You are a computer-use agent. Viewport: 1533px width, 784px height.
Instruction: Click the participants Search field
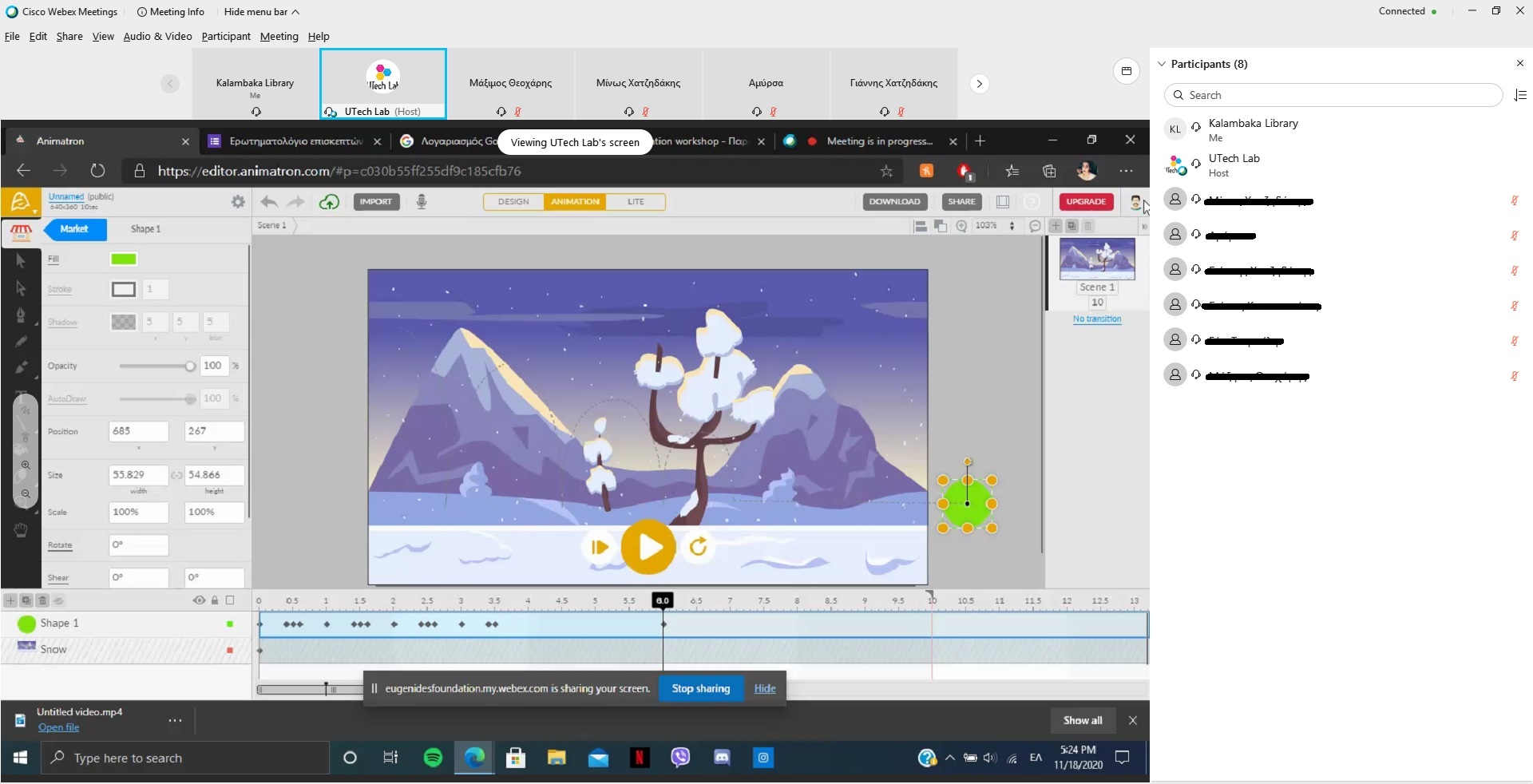(x=1334, y=95)
